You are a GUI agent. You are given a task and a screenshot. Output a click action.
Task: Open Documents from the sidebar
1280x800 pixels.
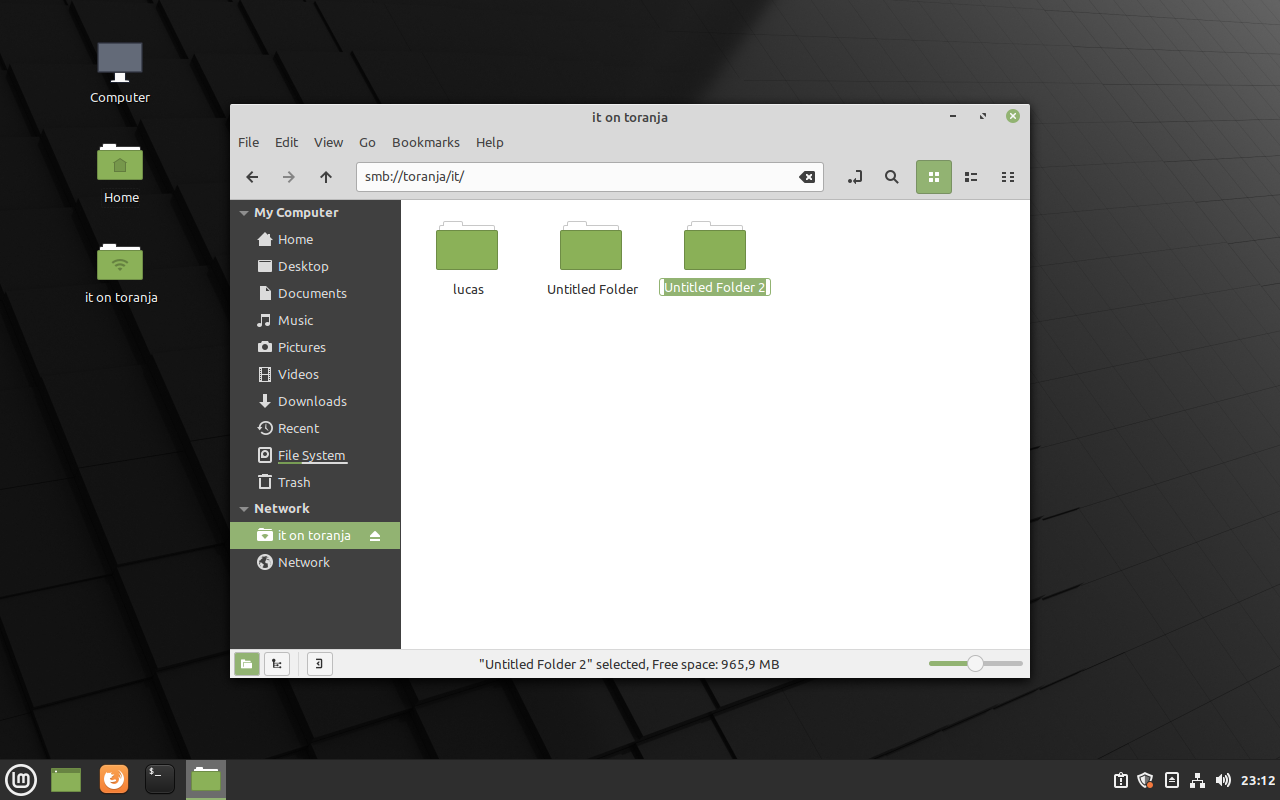[310, 293]
